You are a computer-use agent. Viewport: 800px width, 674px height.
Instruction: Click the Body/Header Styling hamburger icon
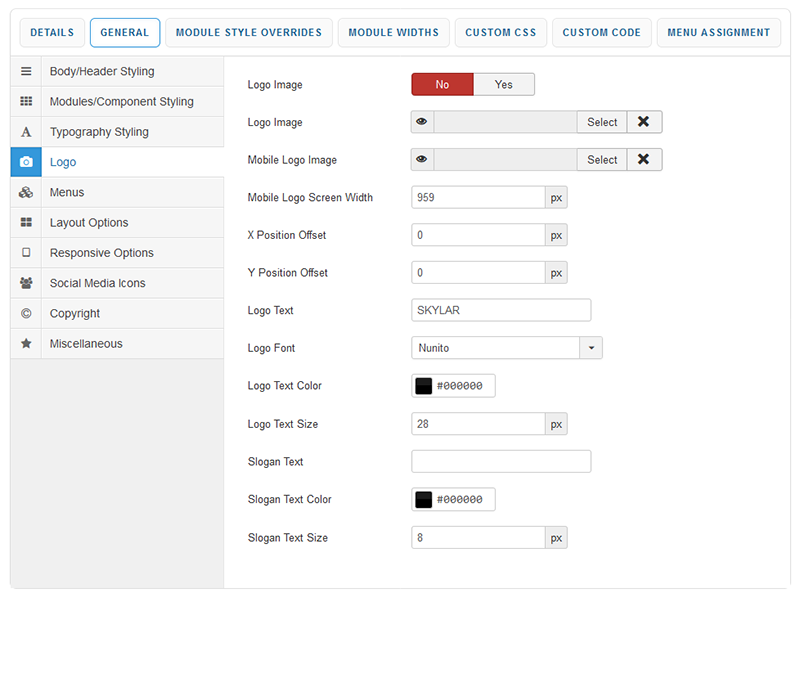(26, 72)
